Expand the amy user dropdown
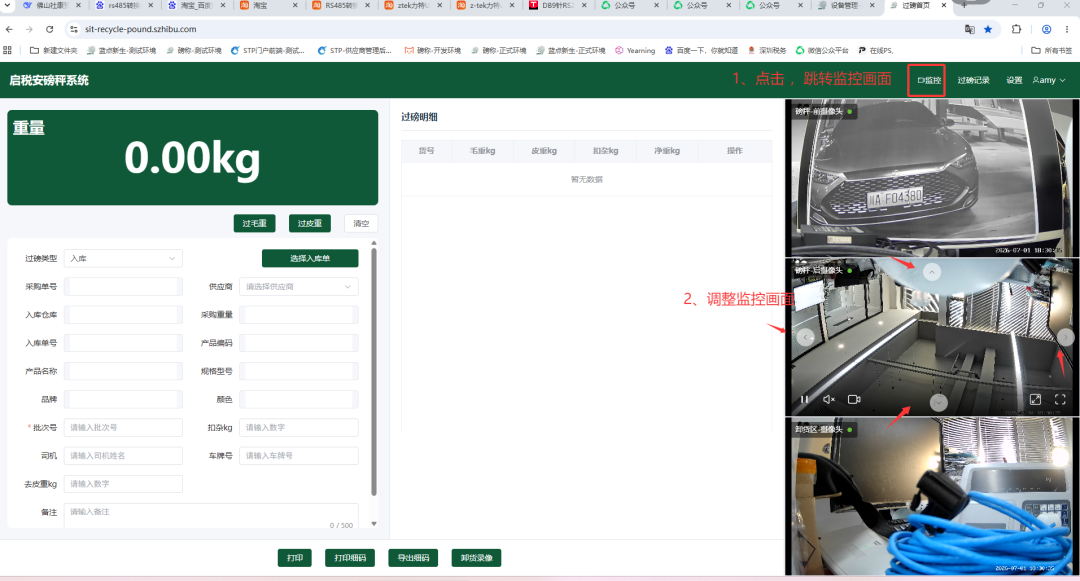Image resolution: width=1080 pixels, height=581 pixels. [1048, 80]
